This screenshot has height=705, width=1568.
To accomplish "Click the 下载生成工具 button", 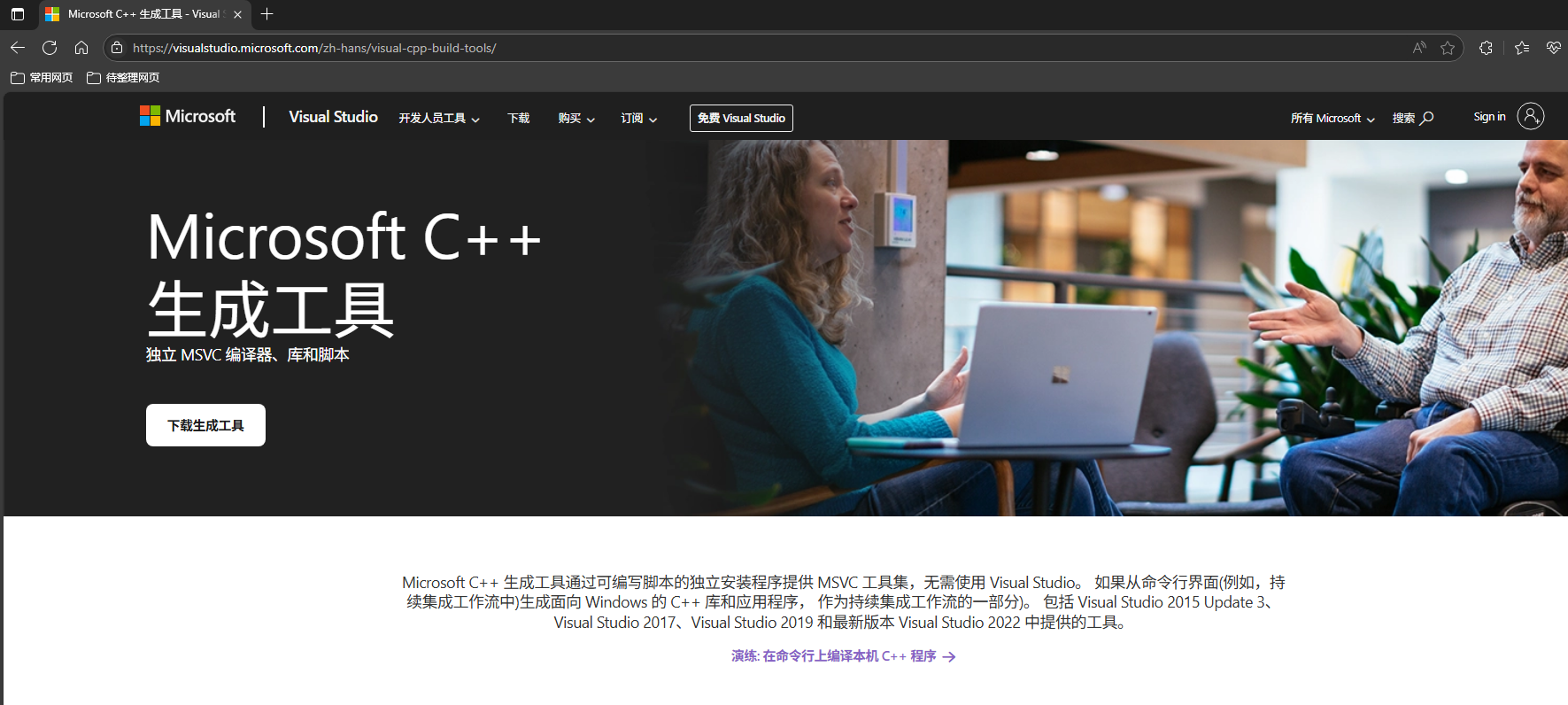I will pos(205,425).
